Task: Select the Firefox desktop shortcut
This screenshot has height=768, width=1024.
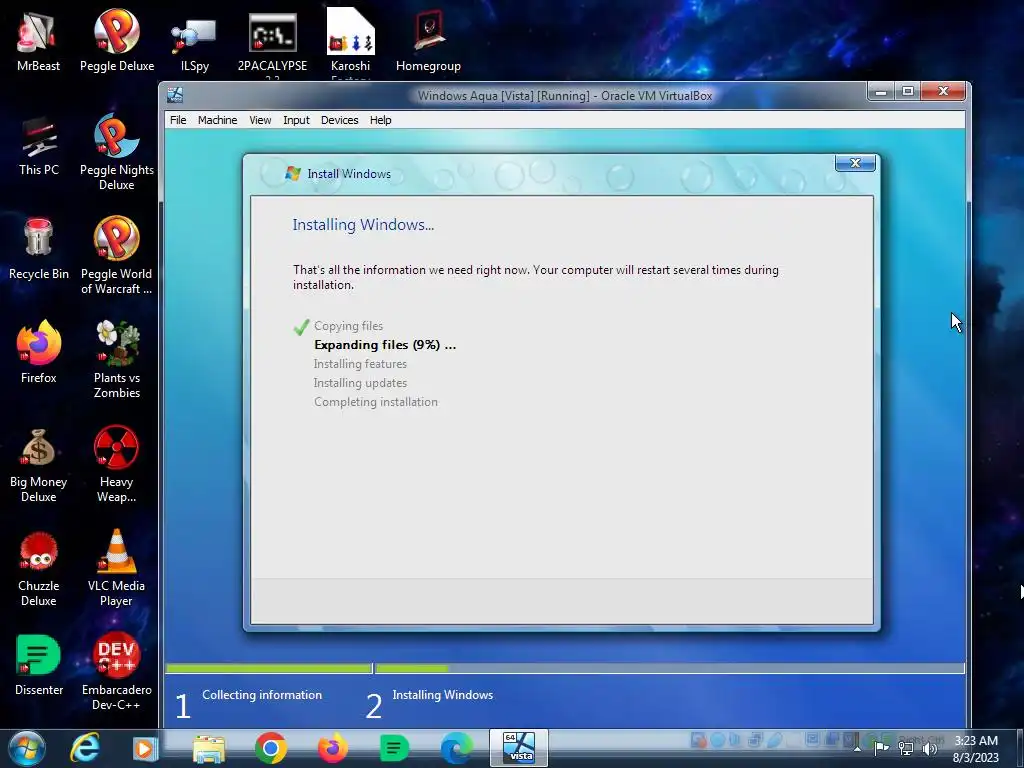Action: [x=38, y=353]
